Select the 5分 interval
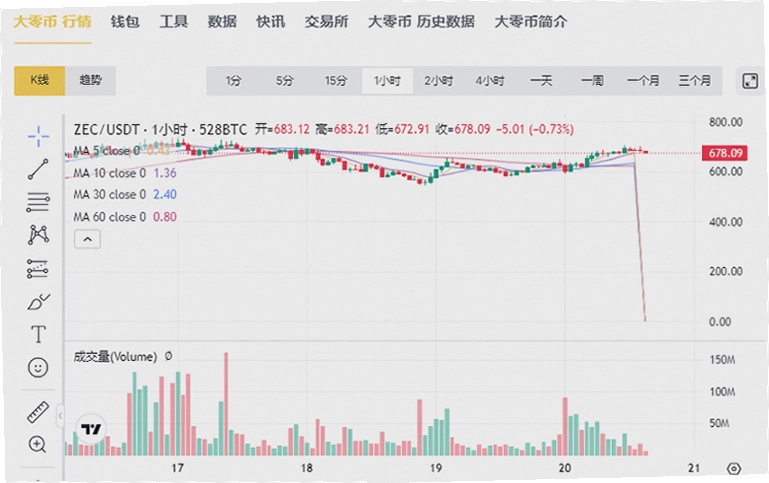This screenshot has width=769, height=483. 284,81
